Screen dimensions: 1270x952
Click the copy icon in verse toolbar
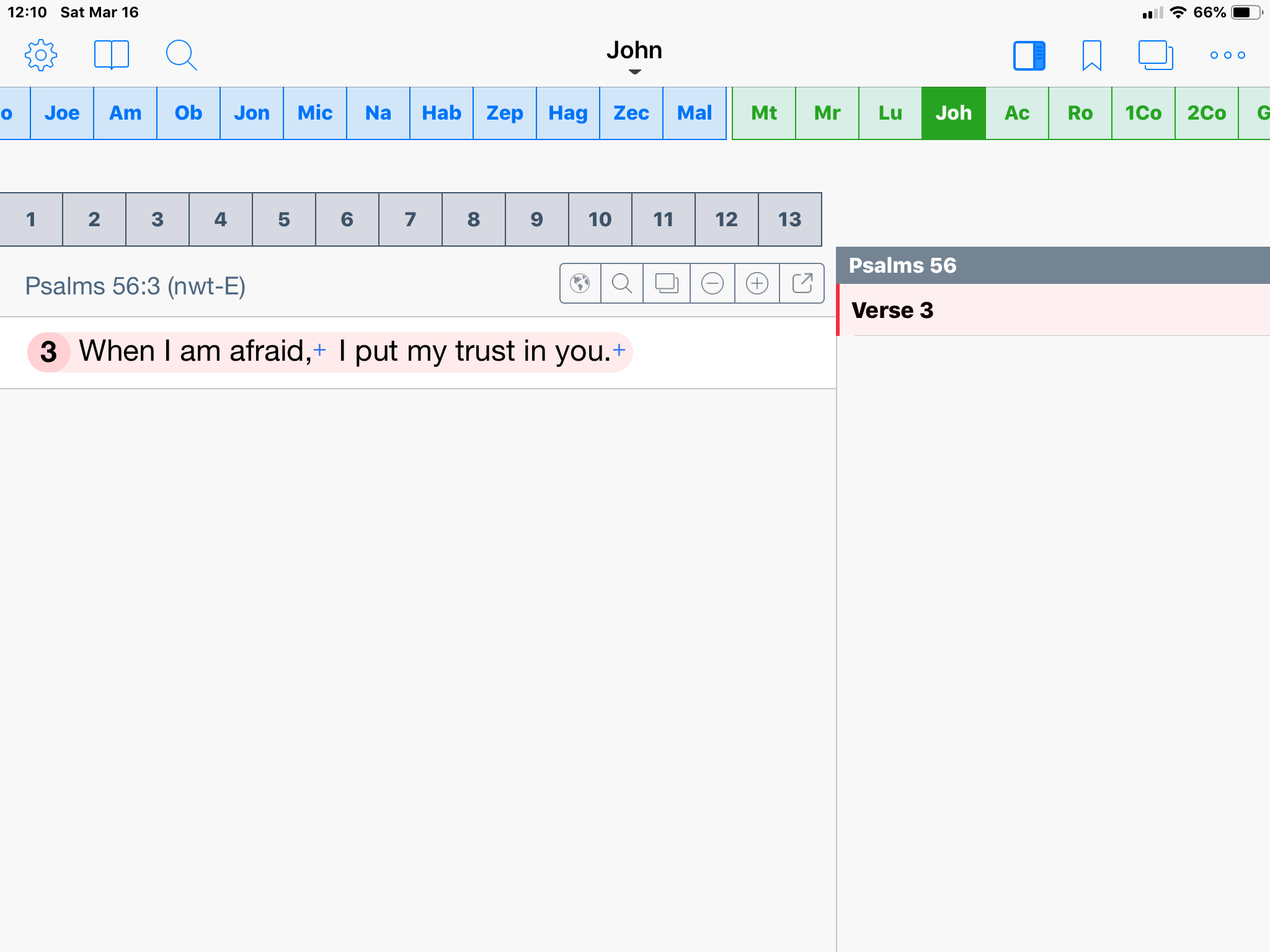pos(667,283)
